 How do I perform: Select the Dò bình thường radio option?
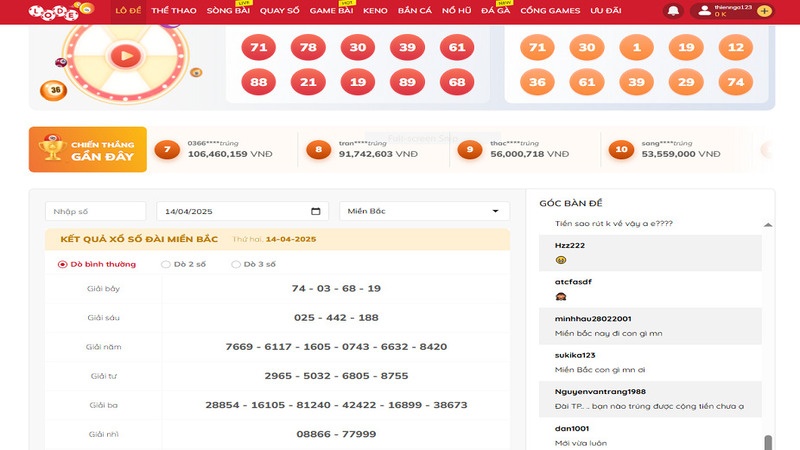pos(63,264)
